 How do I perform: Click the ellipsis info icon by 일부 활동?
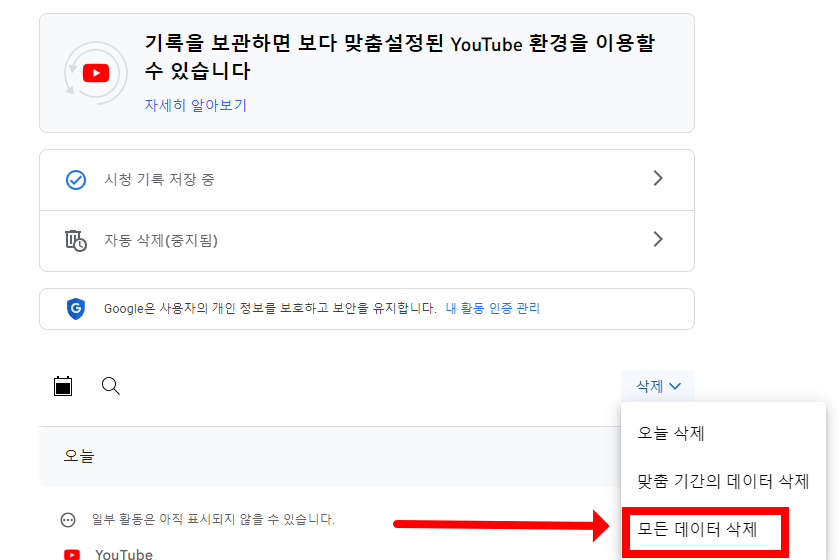tap(68, 520)
